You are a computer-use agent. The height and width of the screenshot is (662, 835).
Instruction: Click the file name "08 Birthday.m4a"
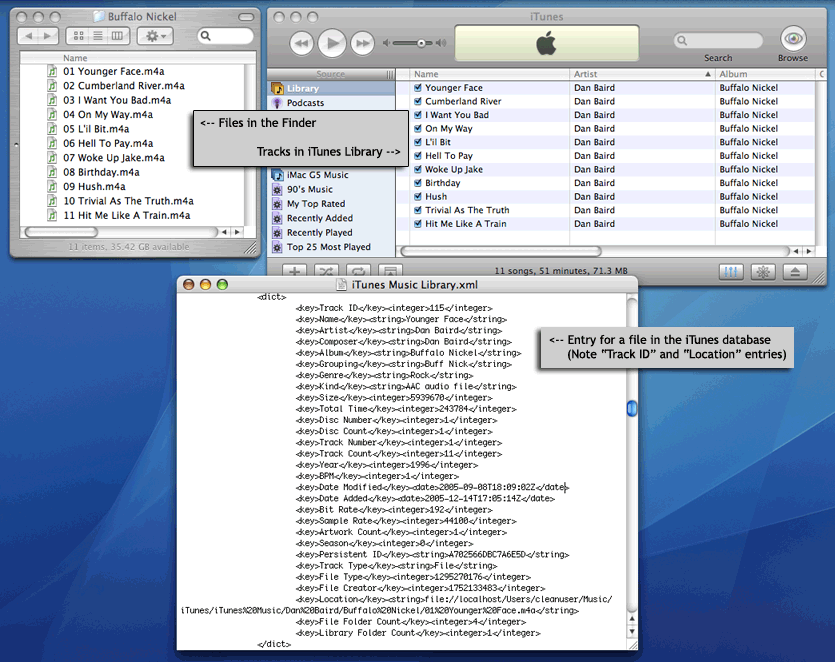pyautogui.click(x=101, y=172)
